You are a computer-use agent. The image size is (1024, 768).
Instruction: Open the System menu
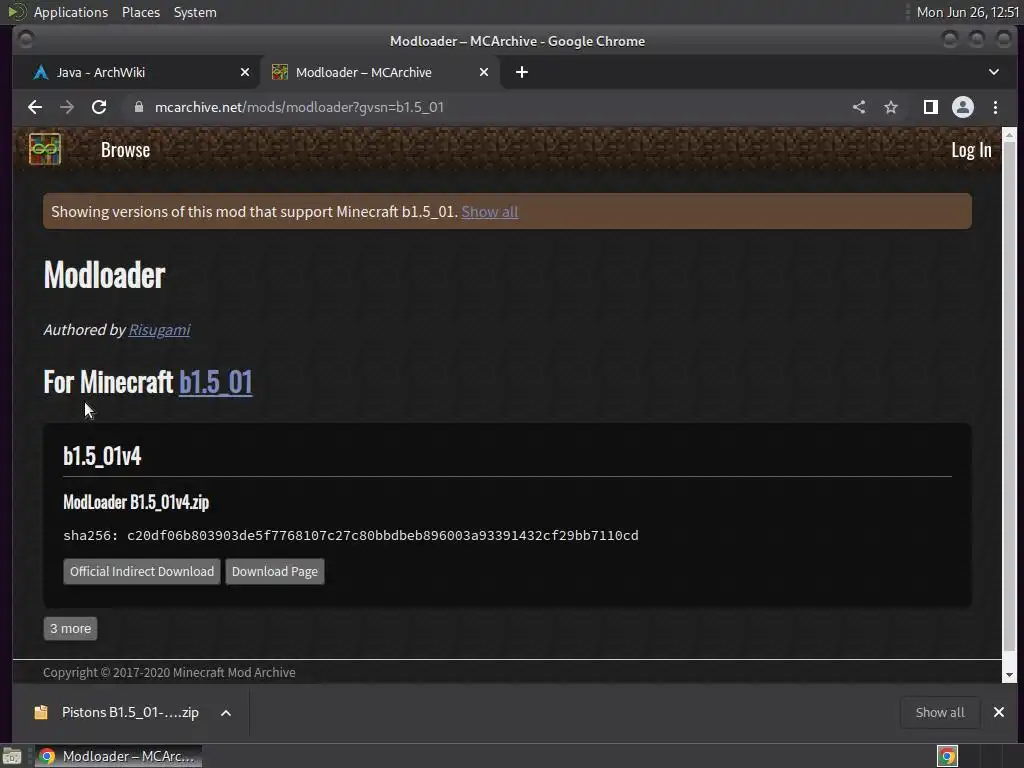tap(195, 12)
